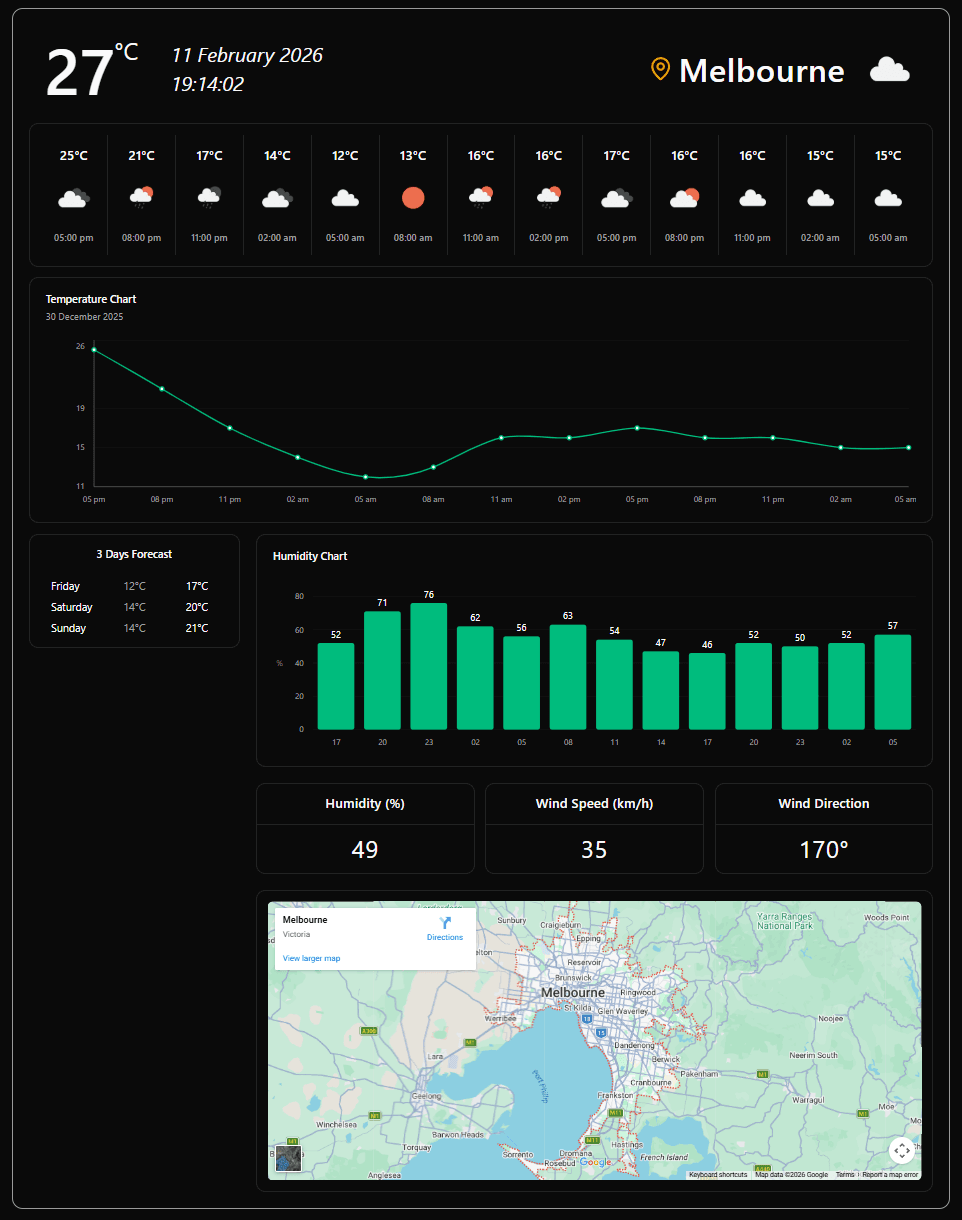Click the cloud icon in the top-right header
The width and height of the screenshot is (962, 1220).
[889, 69]
